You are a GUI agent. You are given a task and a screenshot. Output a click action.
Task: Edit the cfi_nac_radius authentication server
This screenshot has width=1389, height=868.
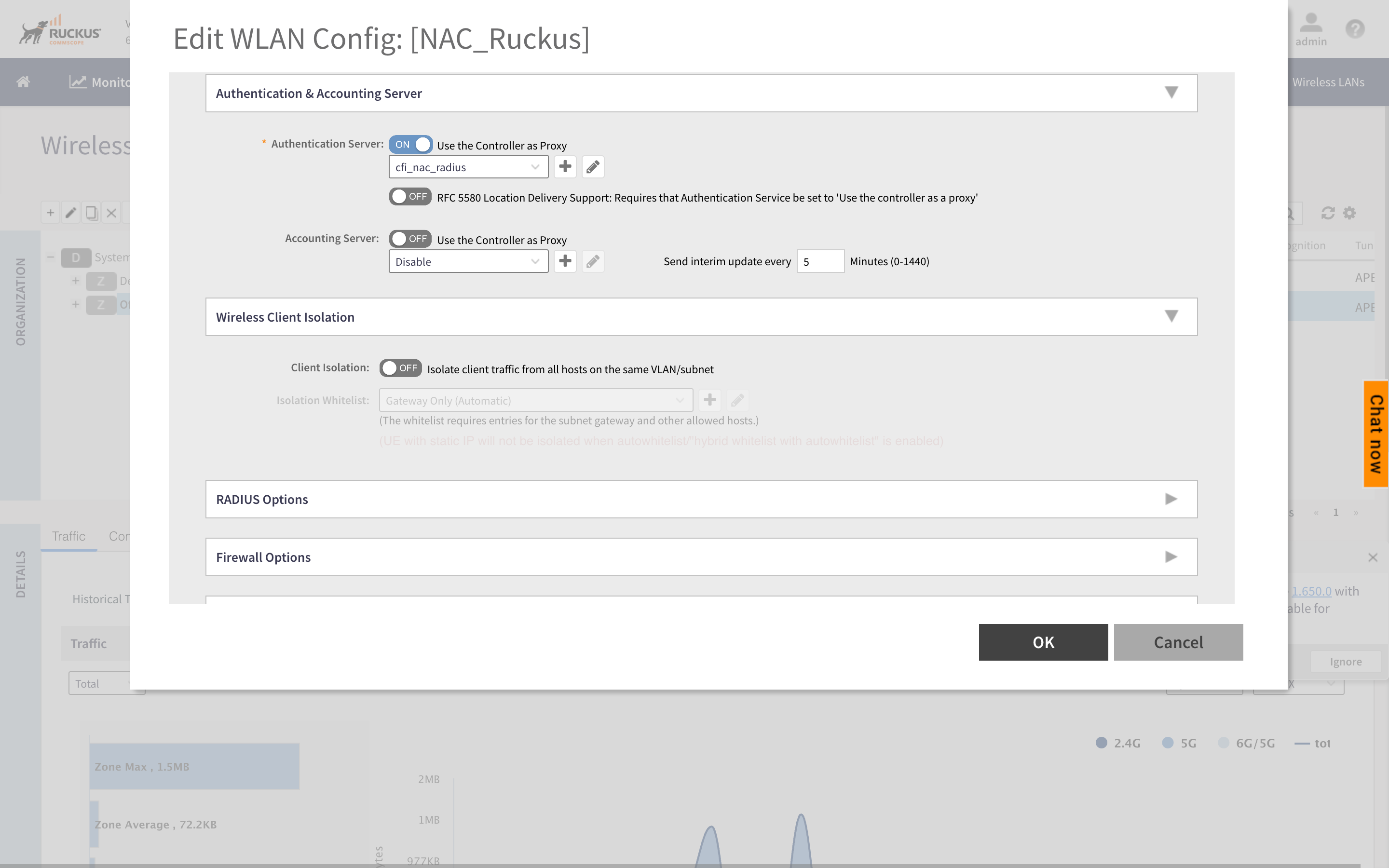click(592, 166)
